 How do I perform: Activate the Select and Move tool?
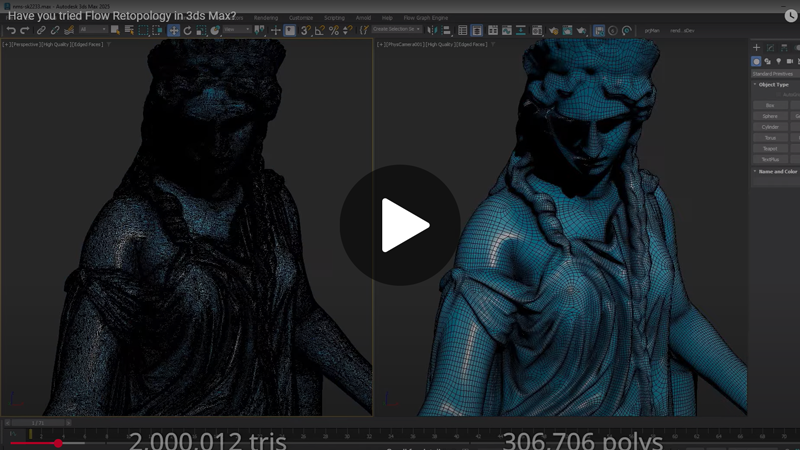[x=173, y=31]
